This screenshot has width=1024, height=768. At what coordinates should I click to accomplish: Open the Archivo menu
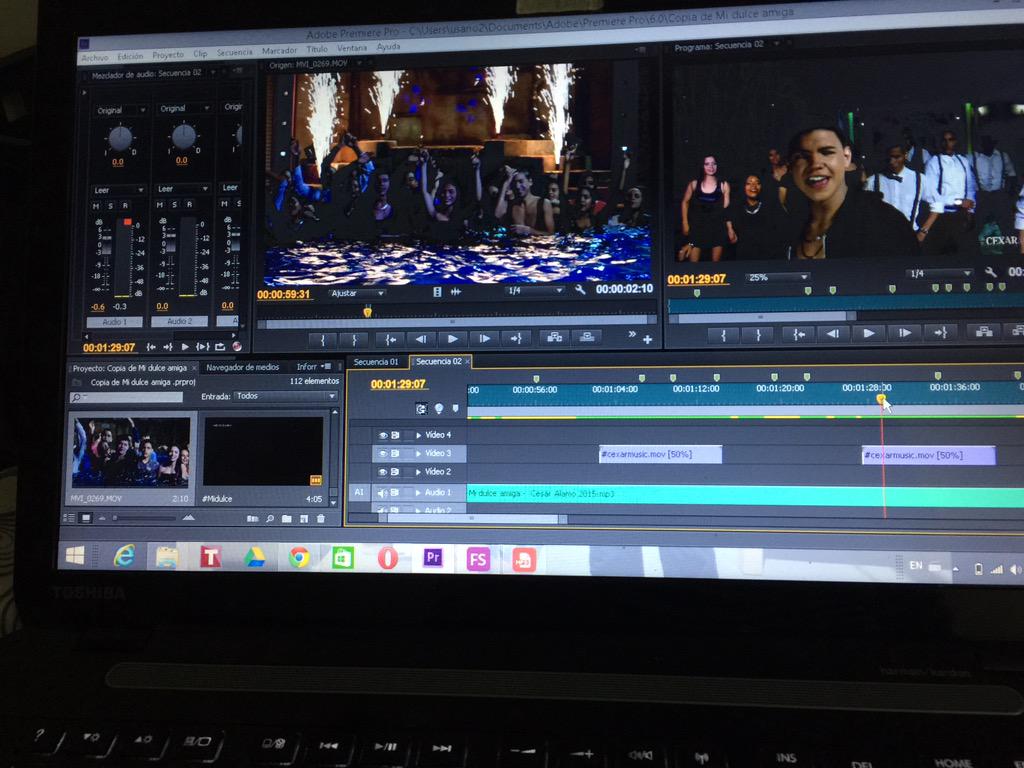coord(95,58)
